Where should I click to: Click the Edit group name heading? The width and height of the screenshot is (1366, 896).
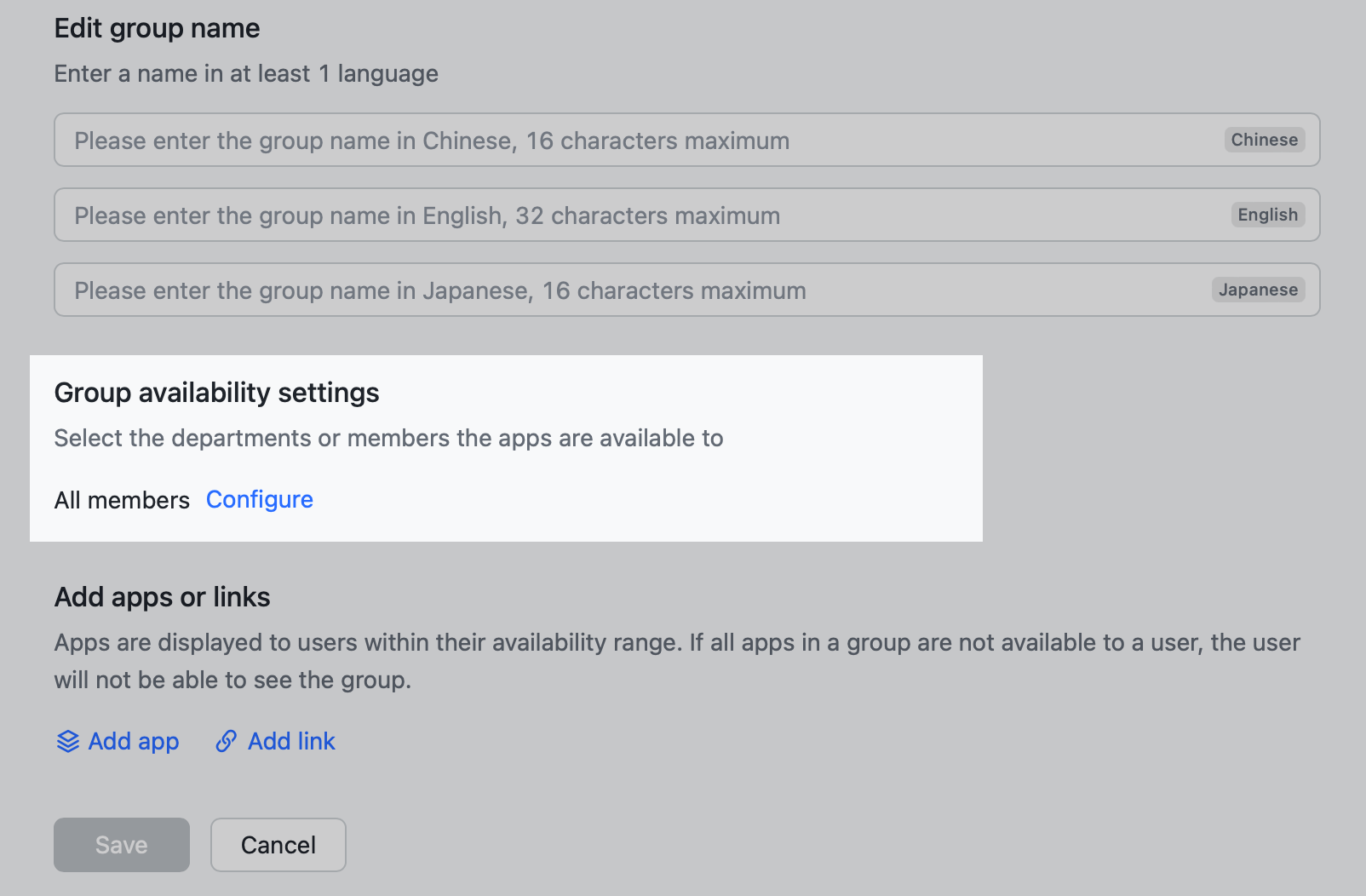tap(157, 29)
